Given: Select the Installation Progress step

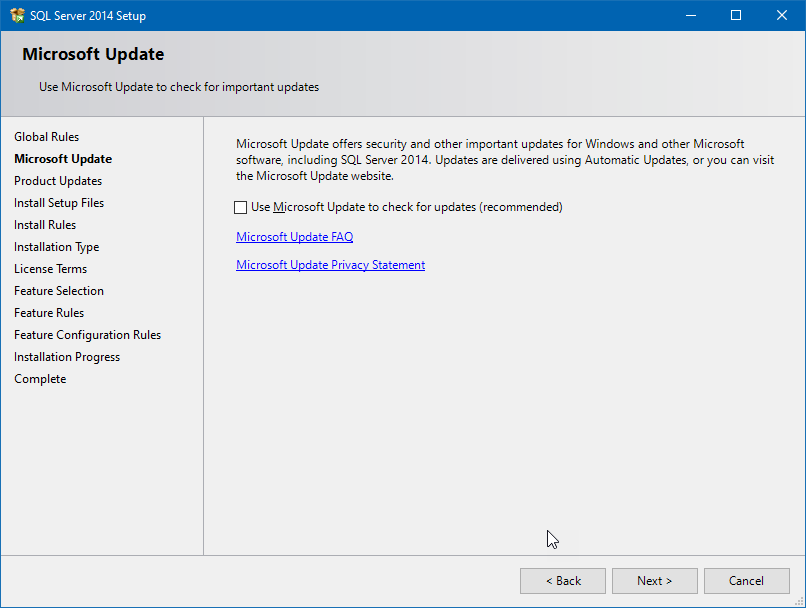Looking at the screenshot, I should (x=67, y=356).
